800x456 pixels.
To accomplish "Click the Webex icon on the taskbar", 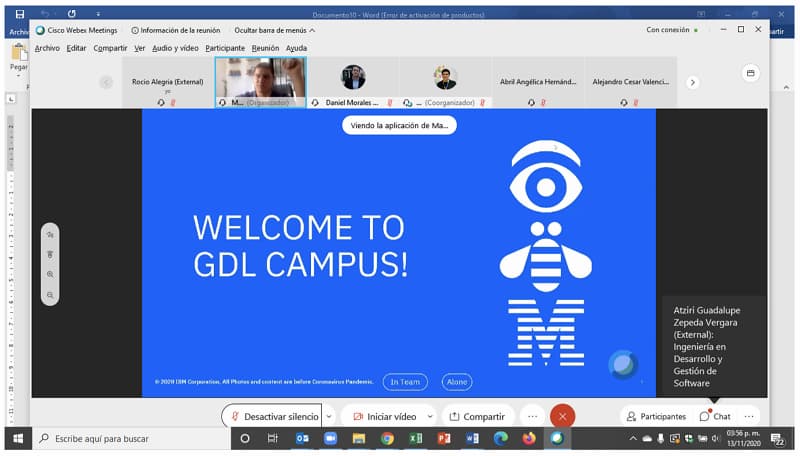I will [x=557, y=438].
